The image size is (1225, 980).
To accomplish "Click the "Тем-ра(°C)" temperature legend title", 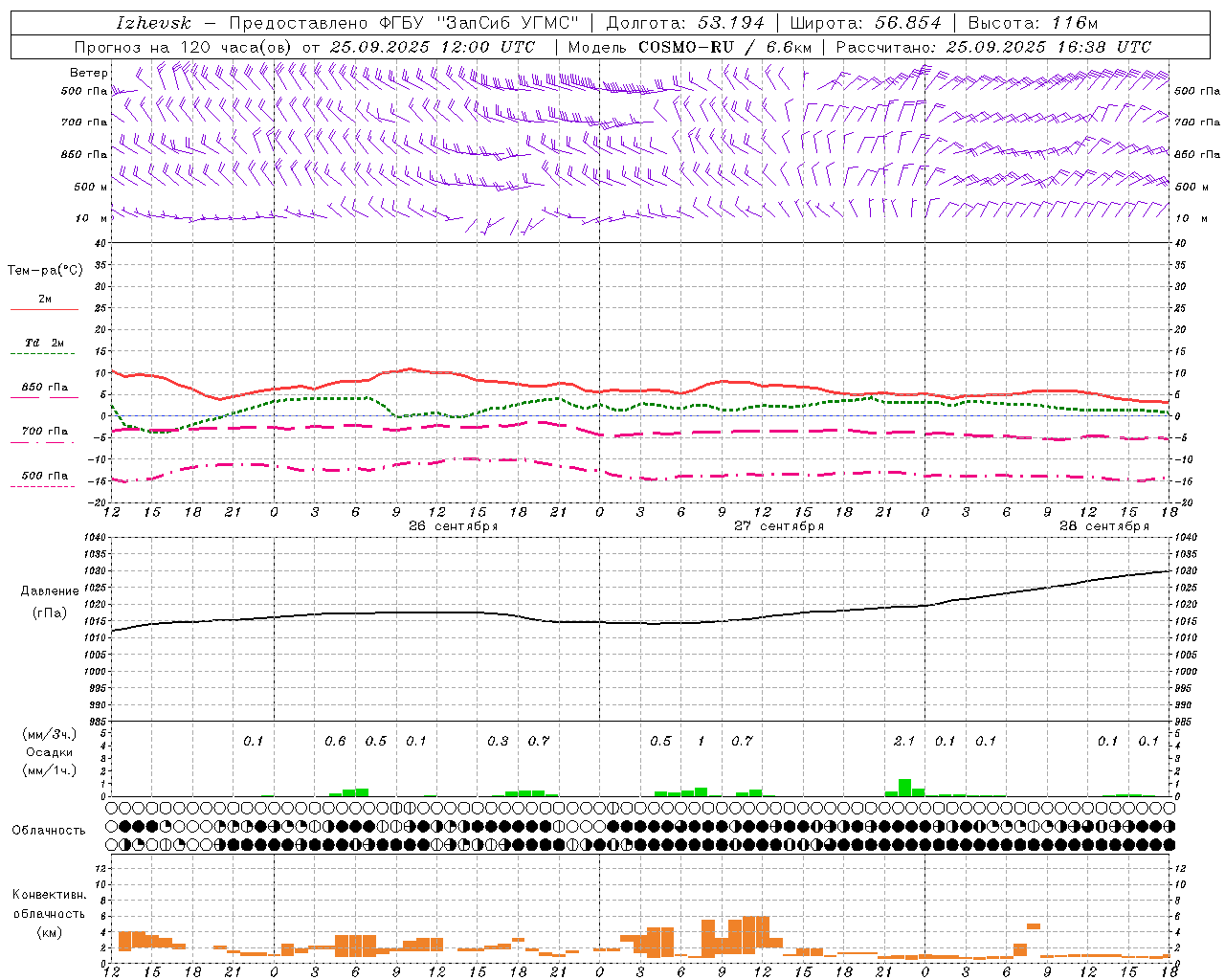I will (45, 271).
